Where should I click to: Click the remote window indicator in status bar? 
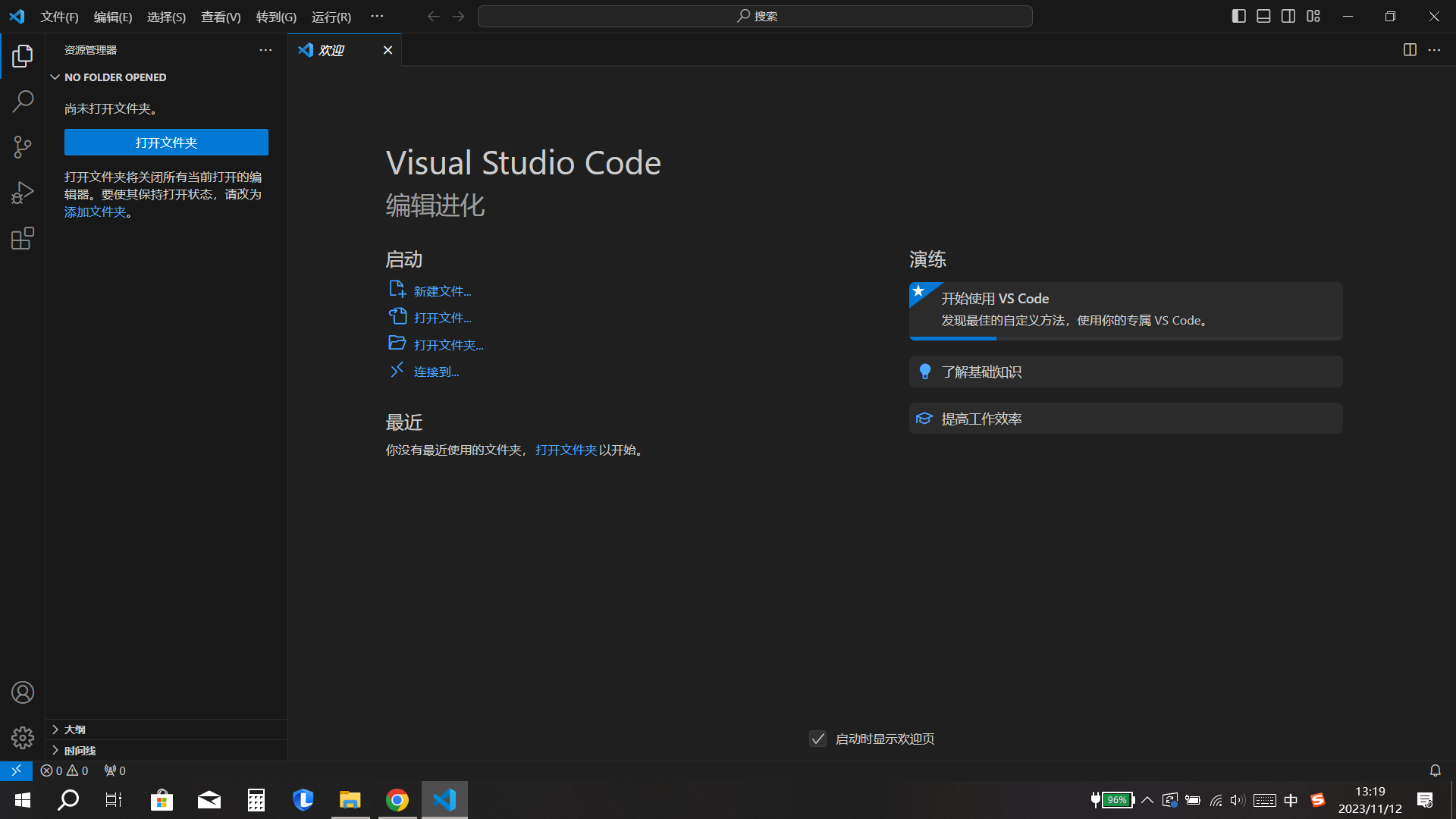tap(16, 770)
